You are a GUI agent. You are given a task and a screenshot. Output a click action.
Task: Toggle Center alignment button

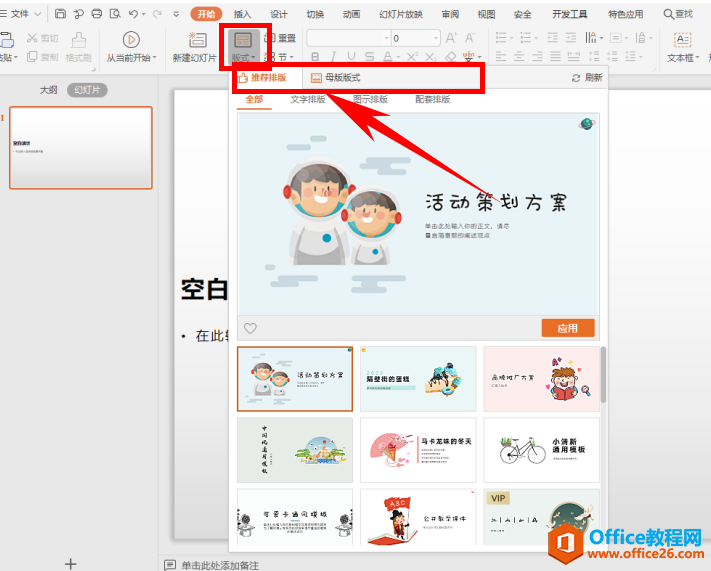click(519, 57)
